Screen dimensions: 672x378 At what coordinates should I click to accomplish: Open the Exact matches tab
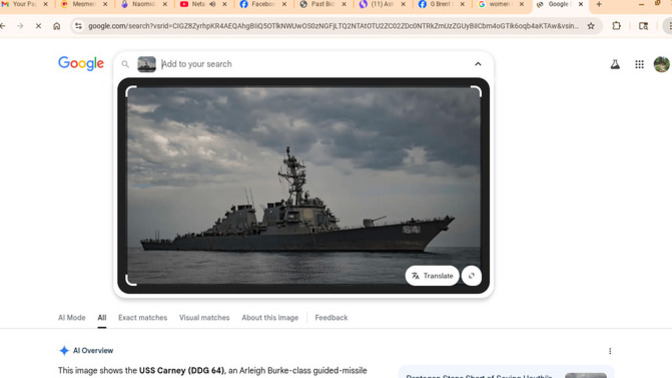pos(143,318)
